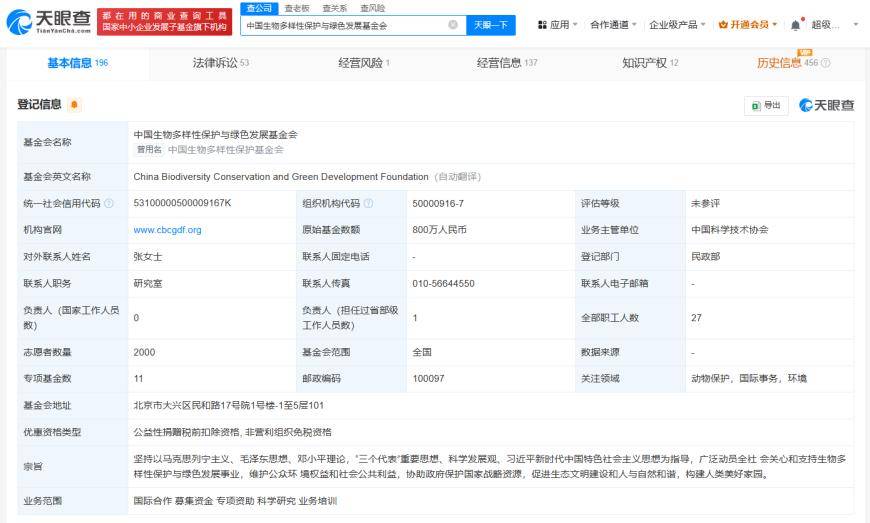Select the 查公司 search tab
Viewport: 870px width, 523px height.
pos(259,8)
